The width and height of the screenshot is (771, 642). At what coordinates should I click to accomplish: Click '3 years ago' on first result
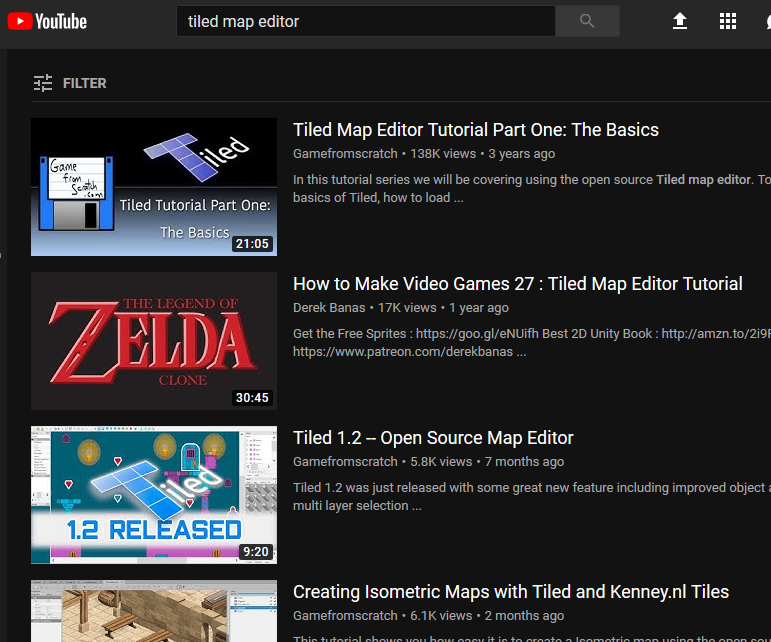click(x=522, y=153)
